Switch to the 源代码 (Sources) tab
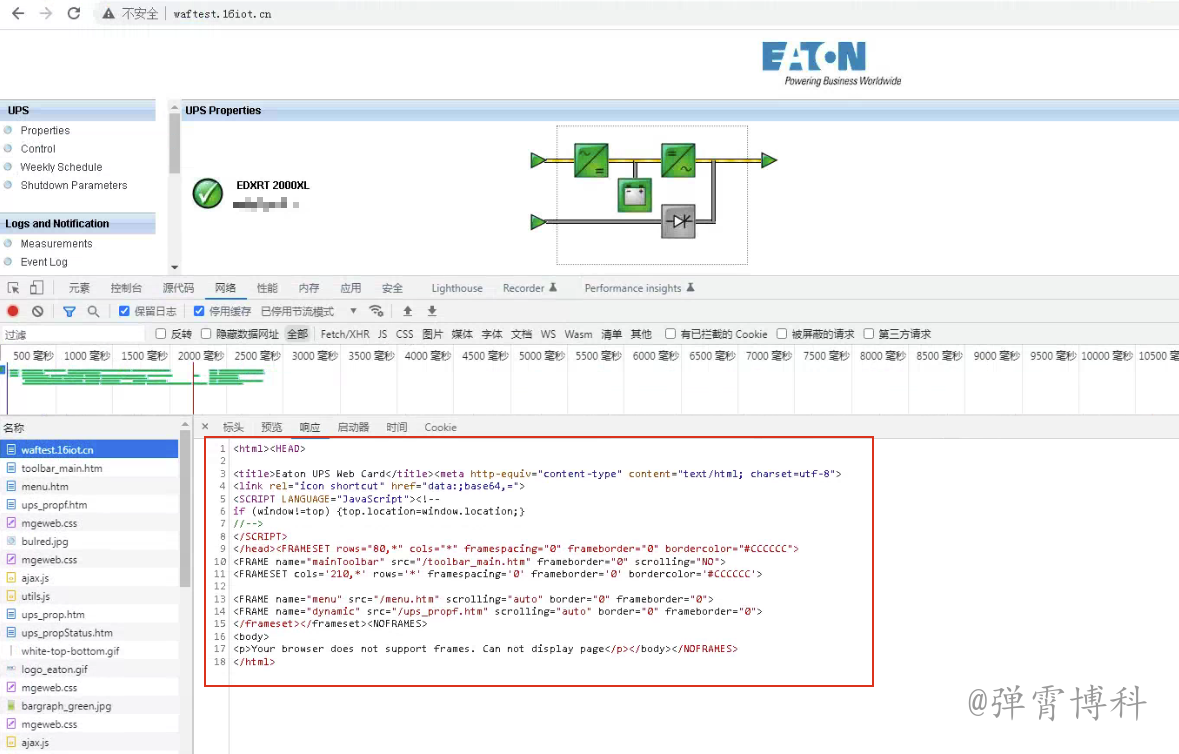This screenshot has width=1179, height=754. 178,288
